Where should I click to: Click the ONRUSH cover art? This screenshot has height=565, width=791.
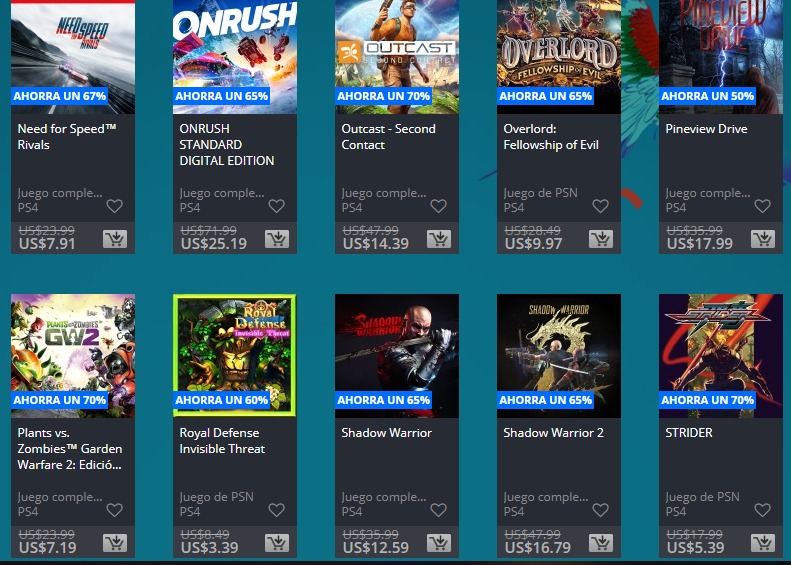tap(235, 56)
